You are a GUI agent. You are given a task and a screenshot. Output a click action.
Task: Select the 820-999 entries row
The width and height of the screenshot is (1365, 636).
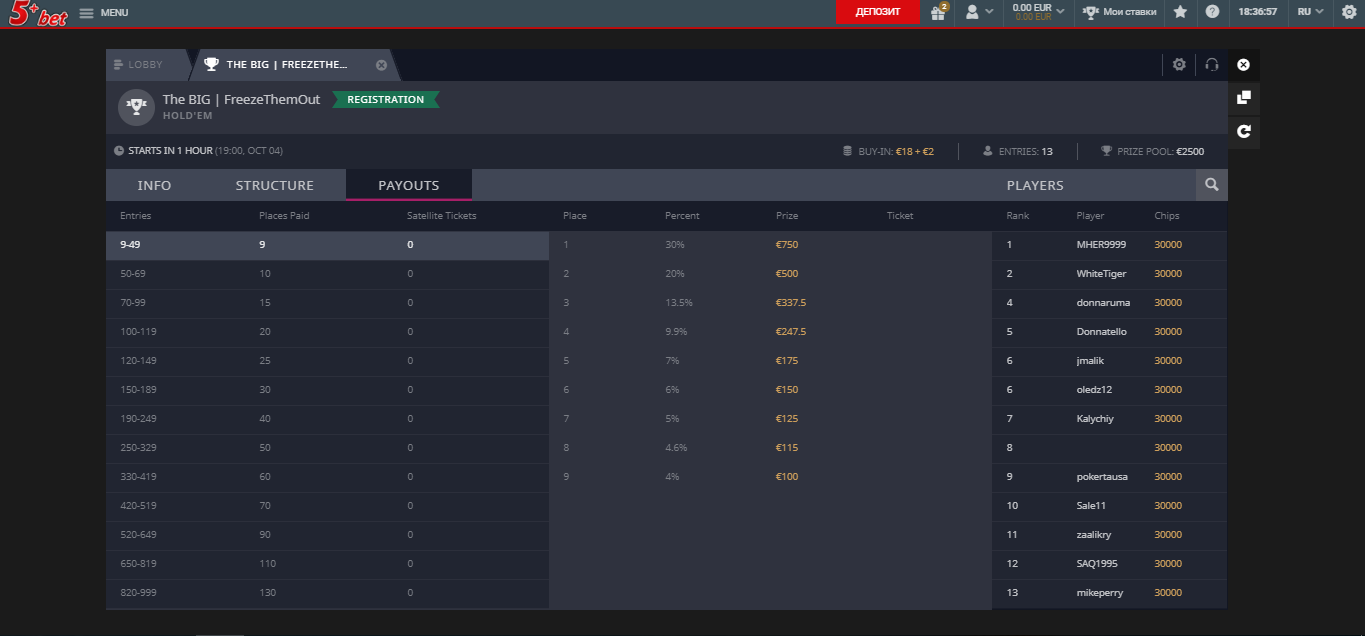click(x=328, y=593)
